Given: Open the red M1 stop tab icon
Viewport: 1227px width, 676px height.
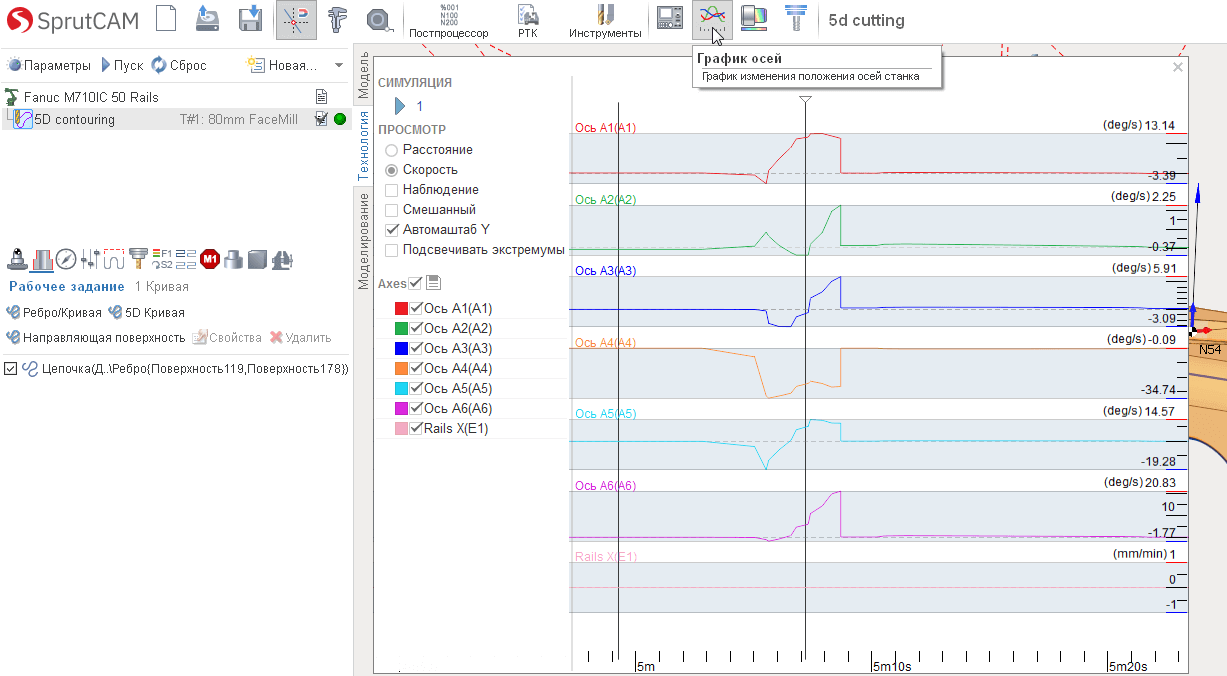Looking at the screenshot, I should click(x=210, y=259).
